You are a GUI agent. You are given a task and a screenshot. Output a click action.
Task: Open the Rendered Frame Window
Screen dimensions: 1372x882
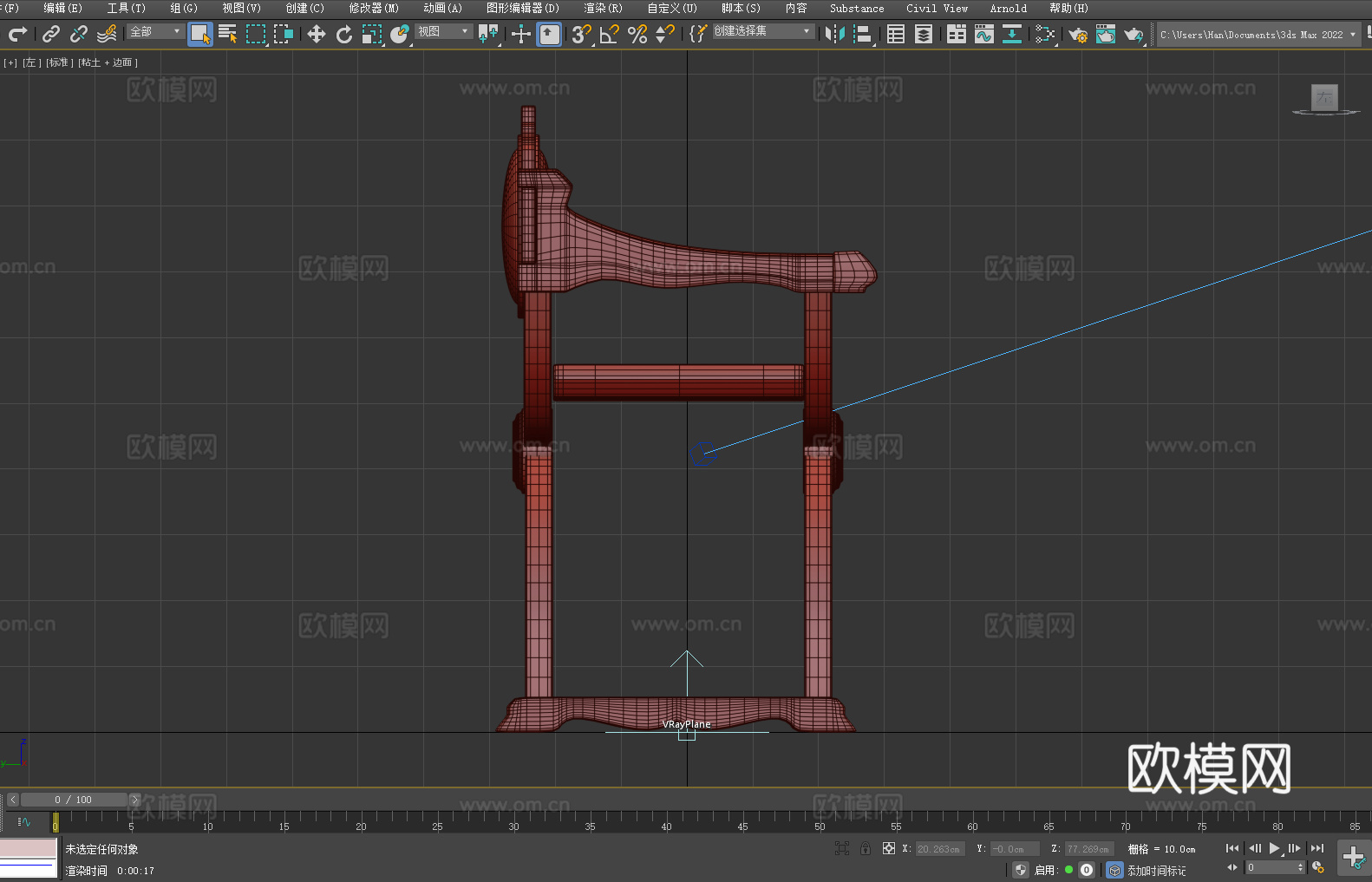[x=1106, y=34]
